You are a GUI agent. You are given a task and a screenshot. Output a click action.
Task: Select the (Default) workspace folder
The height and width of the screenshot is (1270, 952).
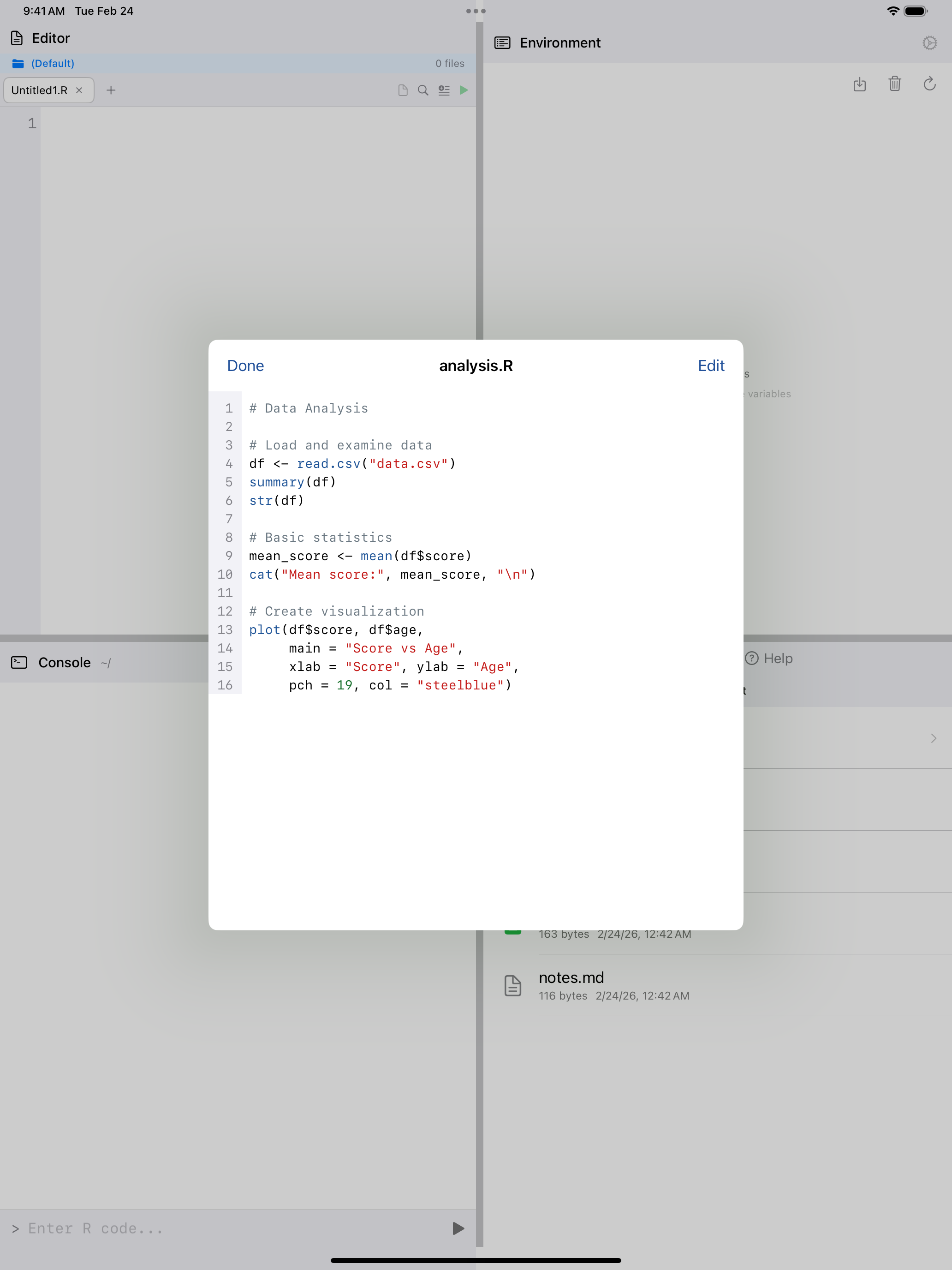pyautogui.click(x=52, y=63)
